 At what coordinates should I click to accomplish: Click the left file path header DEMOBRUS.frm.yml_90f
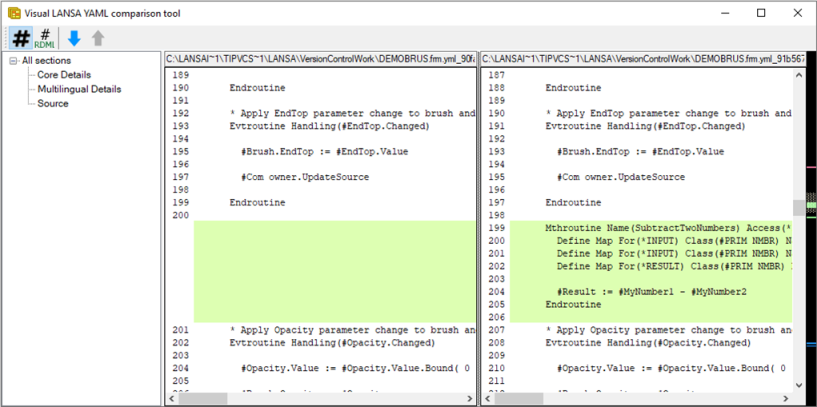[x=320, y=59]
